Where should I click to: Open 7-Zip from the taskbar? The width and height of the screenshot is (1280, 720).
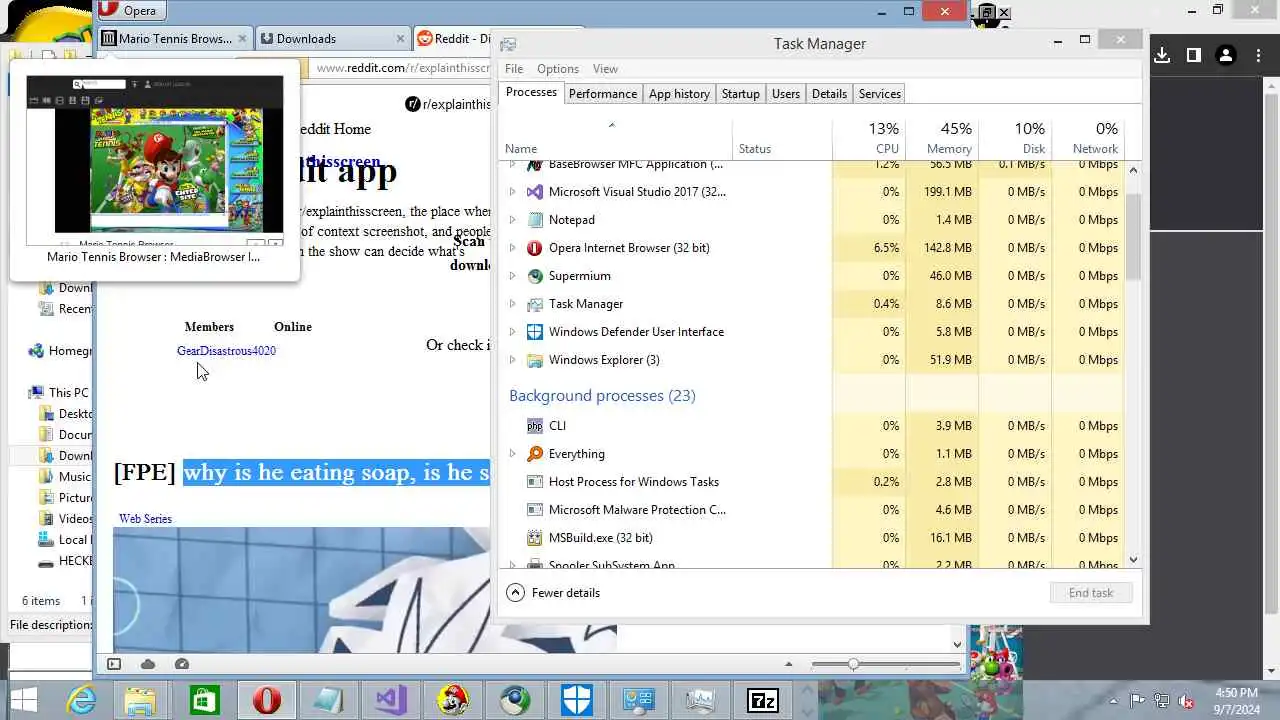[763, 701]
